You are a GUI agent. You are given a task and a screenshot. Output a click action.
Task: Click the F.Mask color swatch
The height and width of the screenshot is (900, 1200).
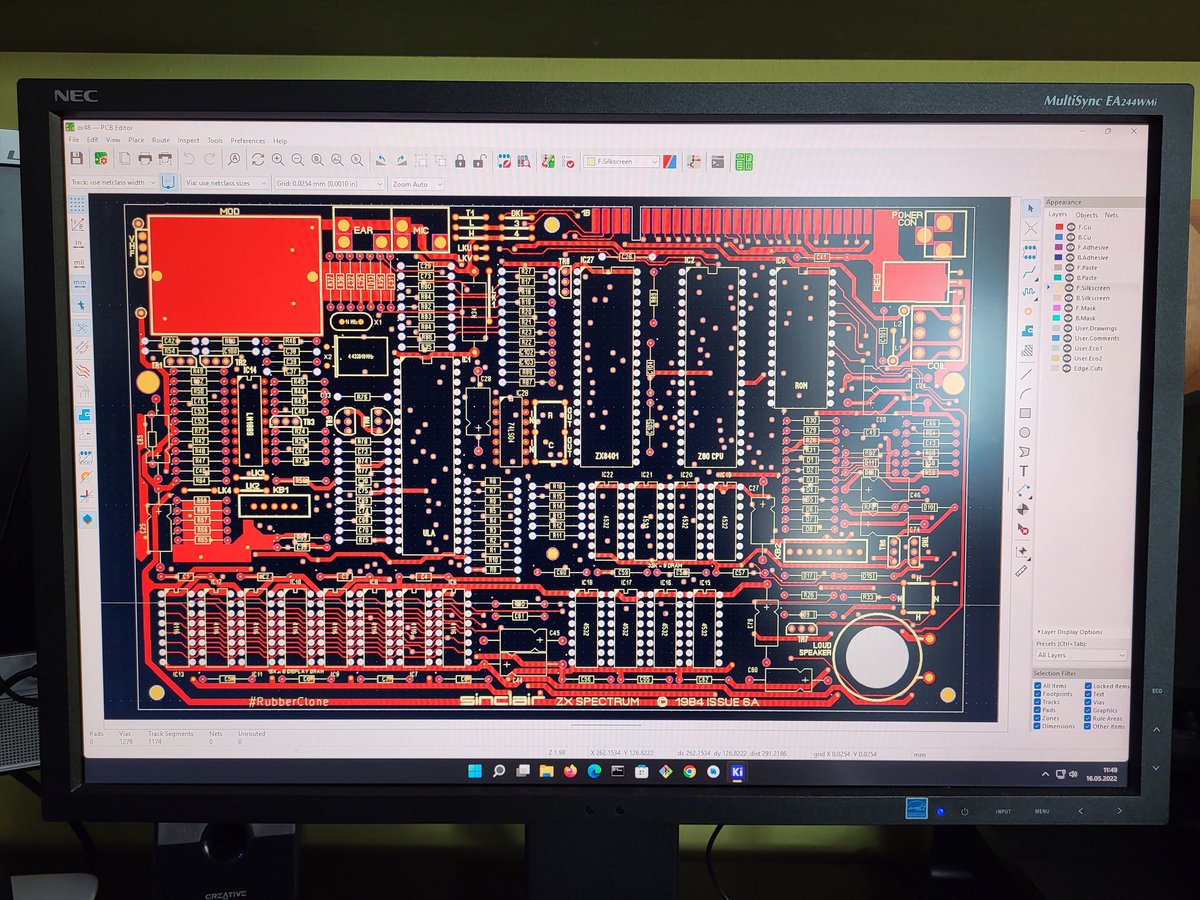1057,308
